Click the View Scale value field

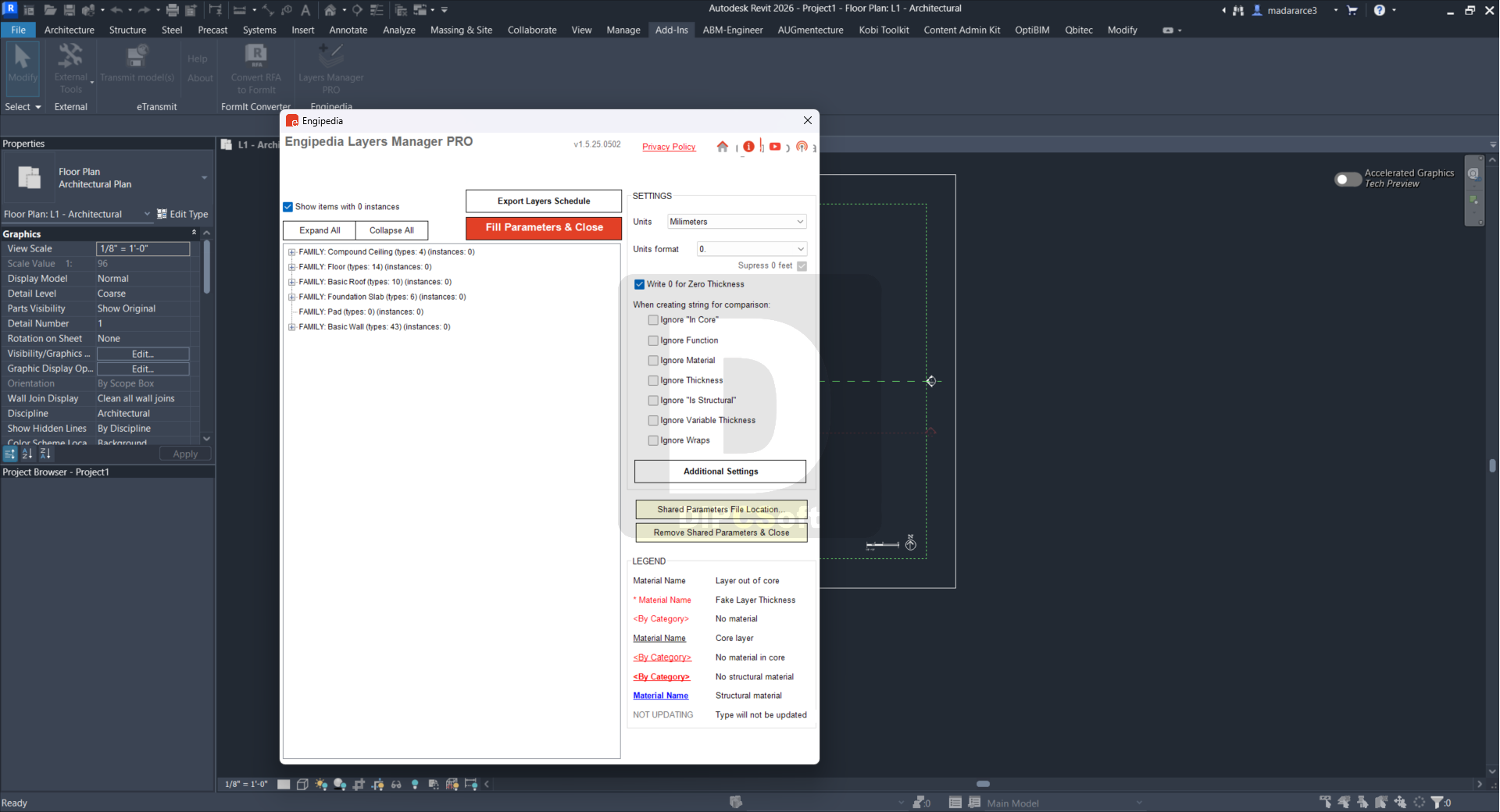[x=143, y=248]
